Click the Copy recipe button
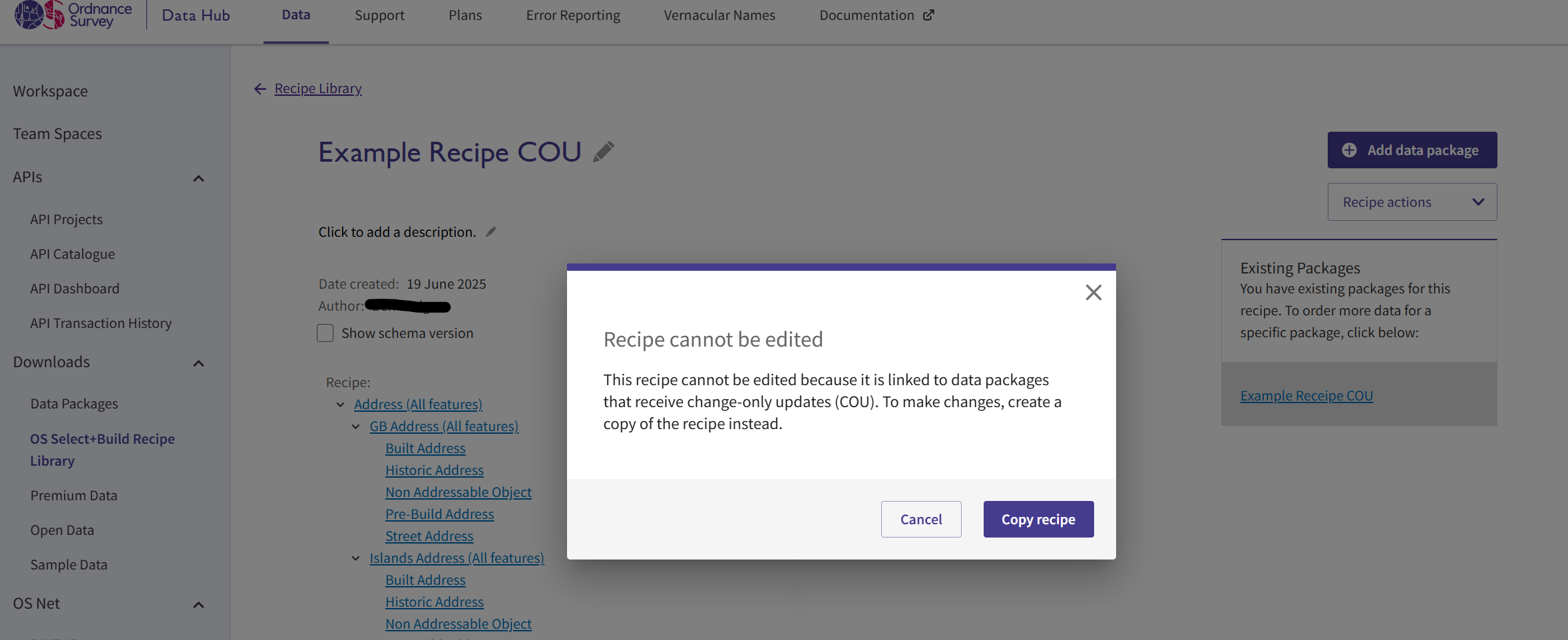The height and width of the screenshot is (640, 1568). (1038, 519)
